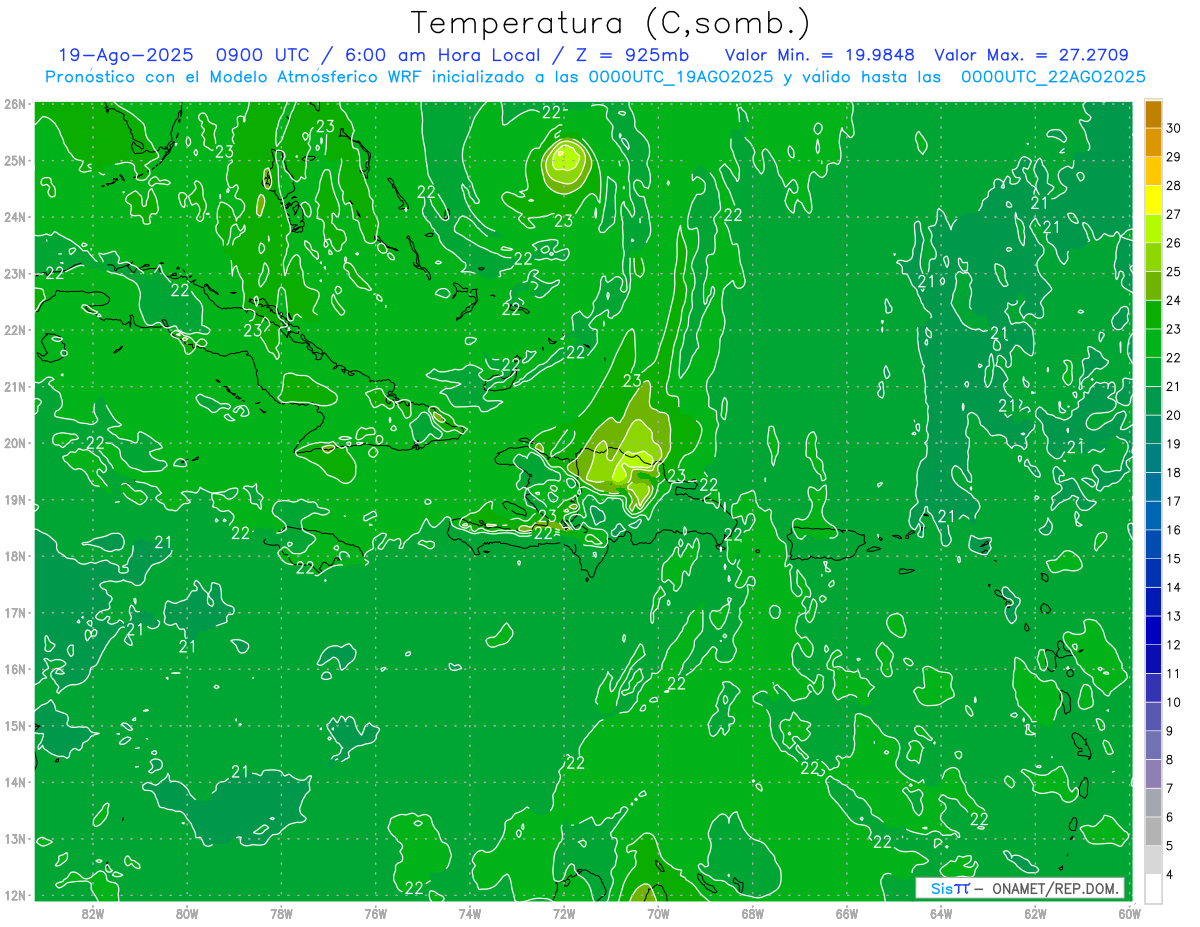Click the "80W" longitude axis label
1200x927 pixels.
point(187,913)
